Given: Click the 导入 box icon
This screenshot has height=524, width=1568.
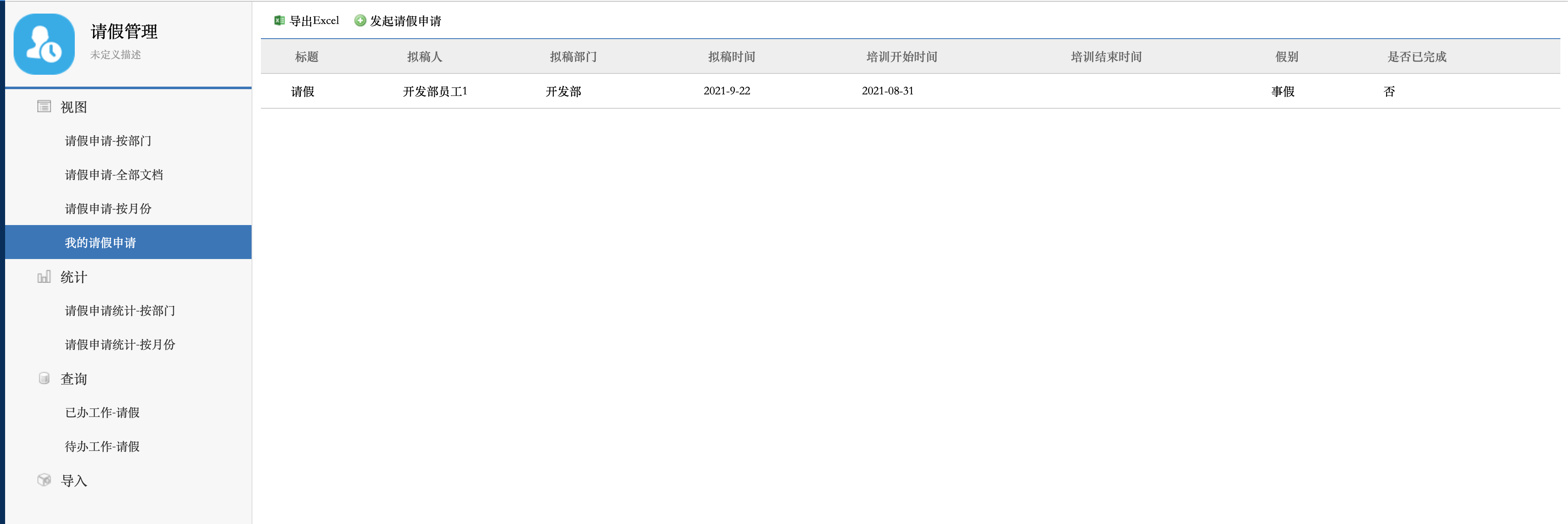Looking at the screenshot, I should 44,480.
